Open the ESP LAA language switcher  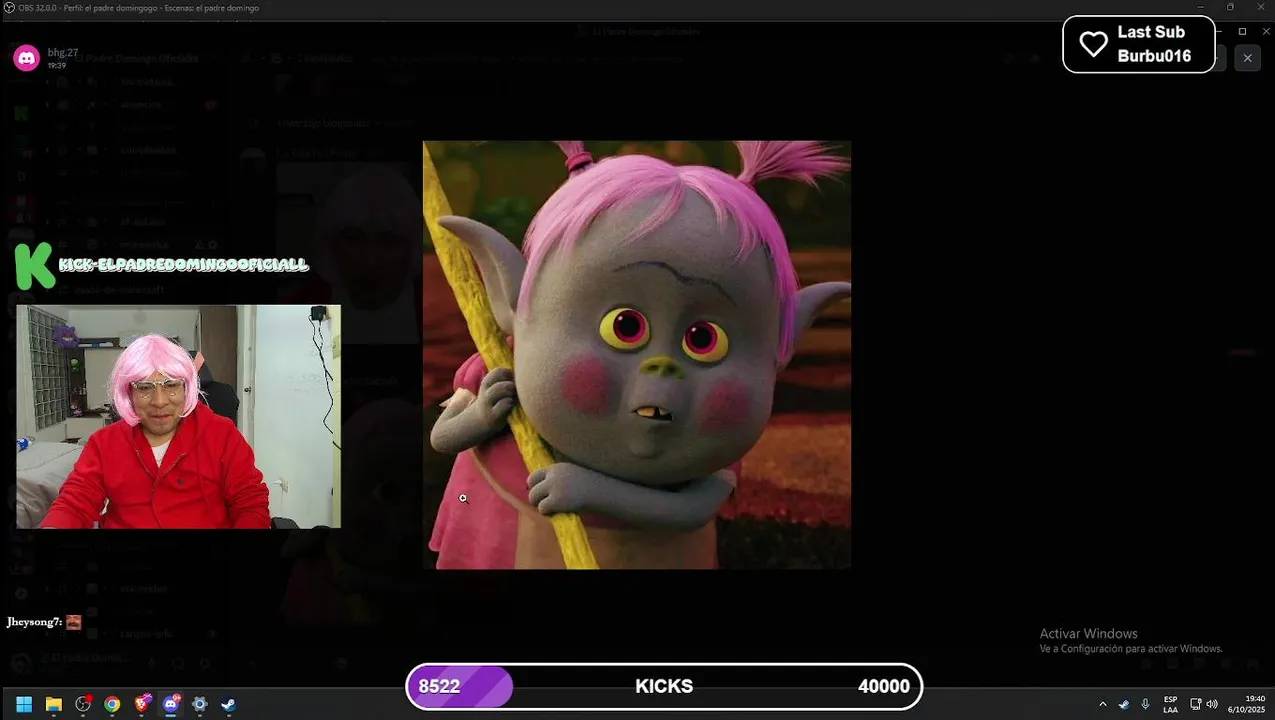pos(1170,704)
